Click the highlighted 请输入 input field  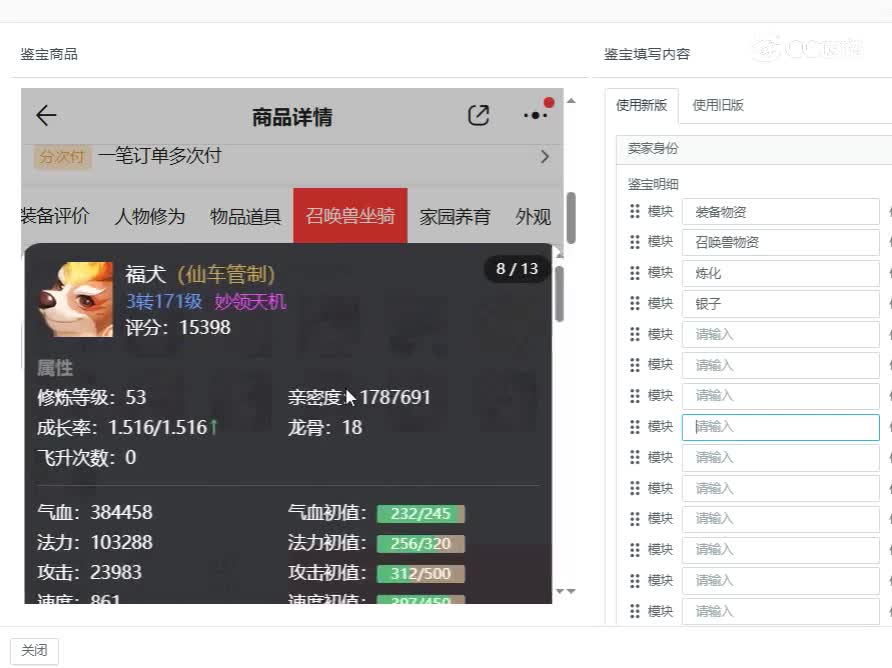click(x=780, y=426)
